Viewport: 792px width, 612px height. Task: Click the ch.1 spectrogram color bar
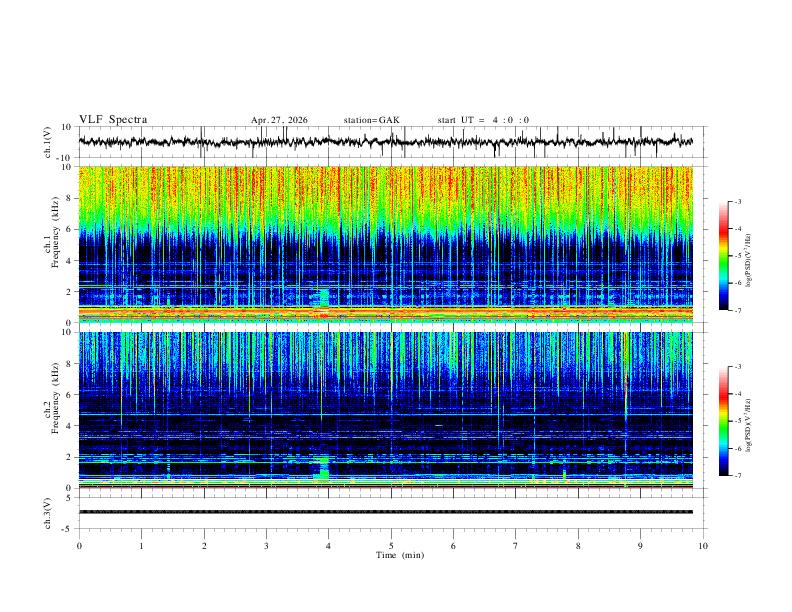[x=723, y=256]
